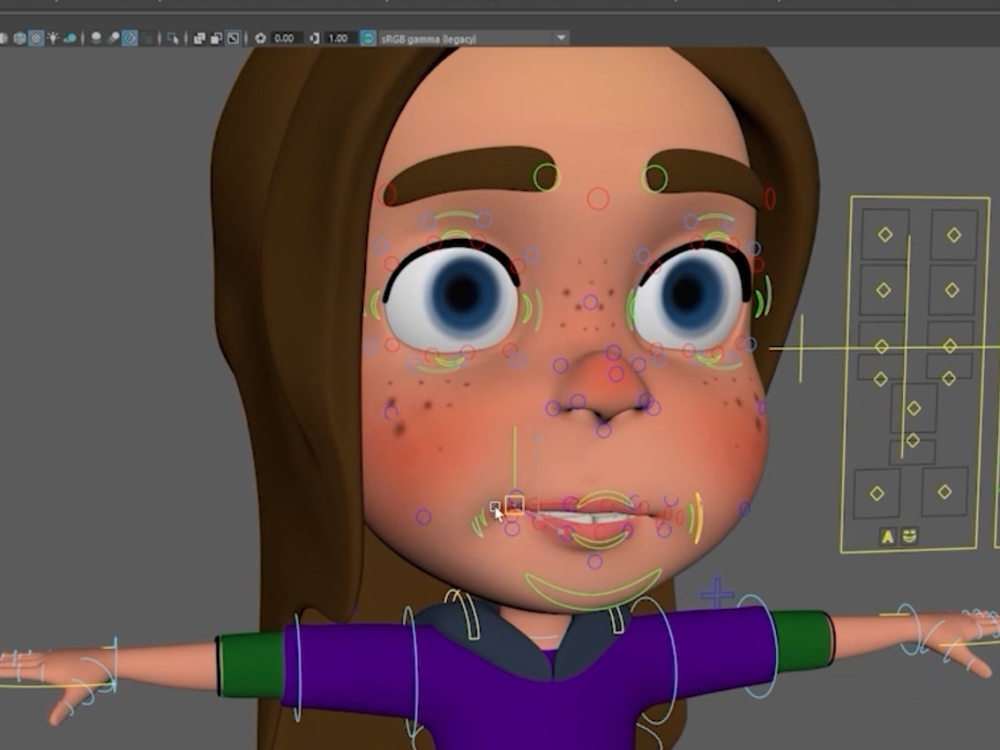Image resolution: width=1000 pixels, height=750 pixels.
Task: Toggle X-Ray shading icon
Action: [x=199, y=38]
